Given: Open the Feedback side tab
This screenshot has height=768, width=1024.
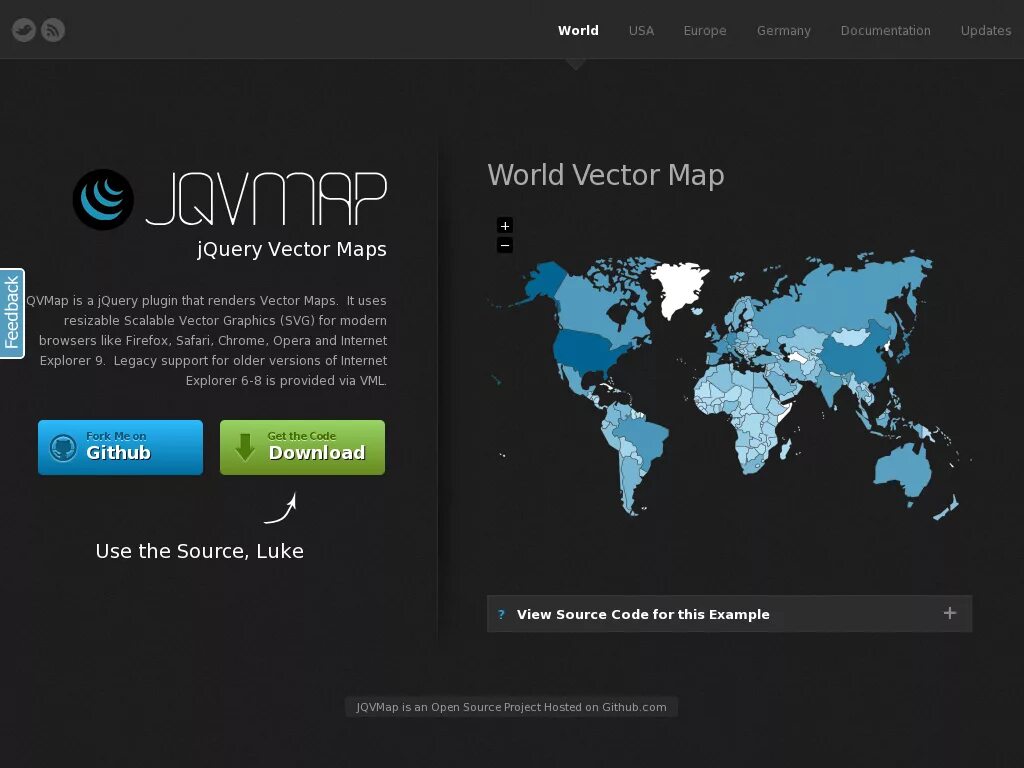Looking at the screenshot, I should click(12, 313).
